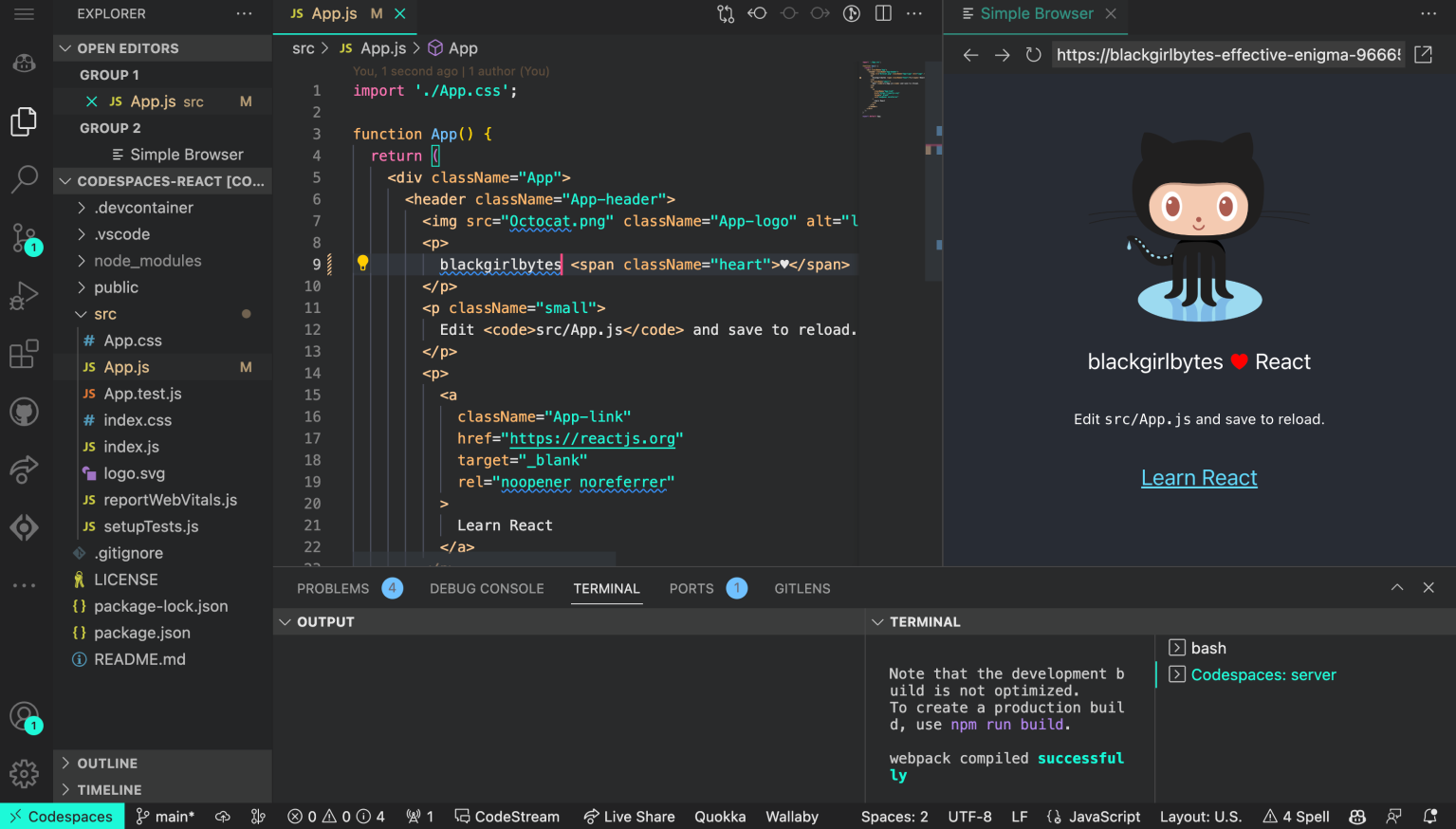Toggle the split editor layout

tap(882, 13)
